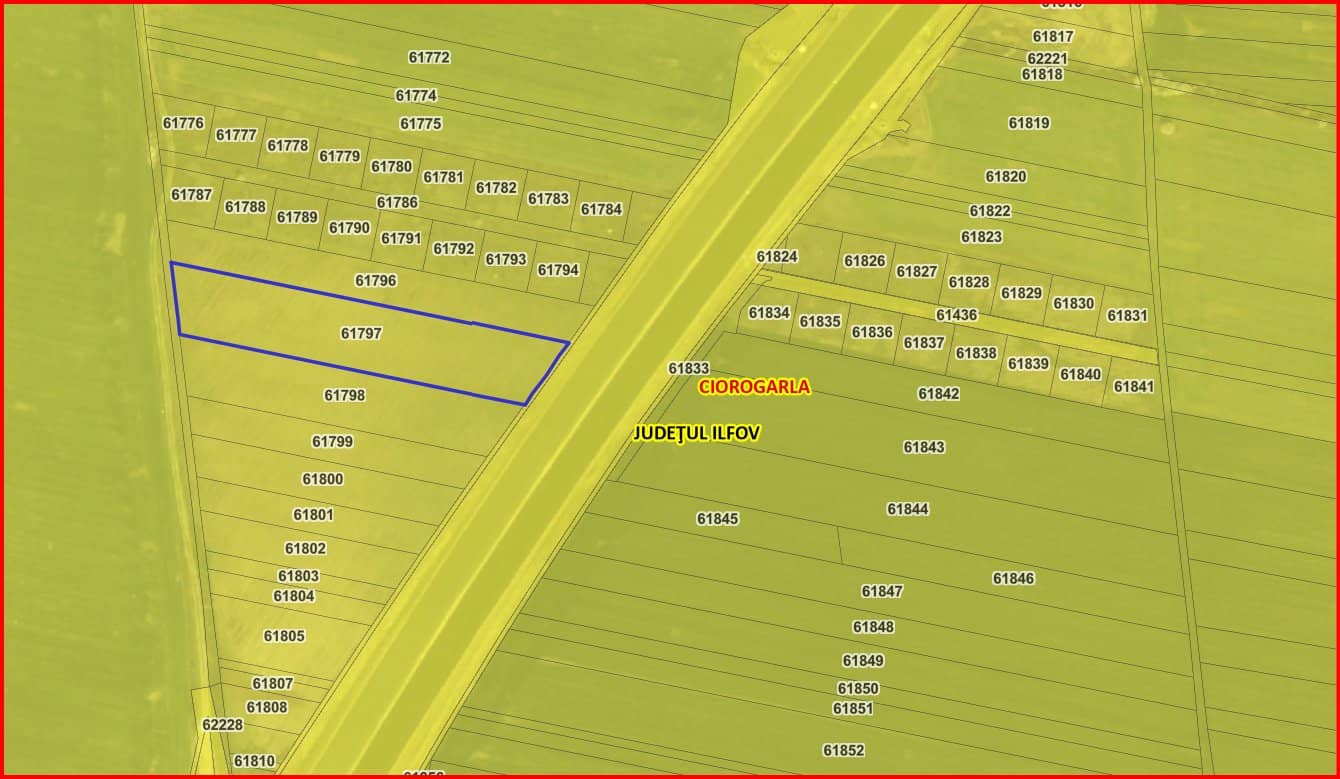Screen dimensions: 1340x779
Task: Pick parcel 61842
Action: coord(938,394)
